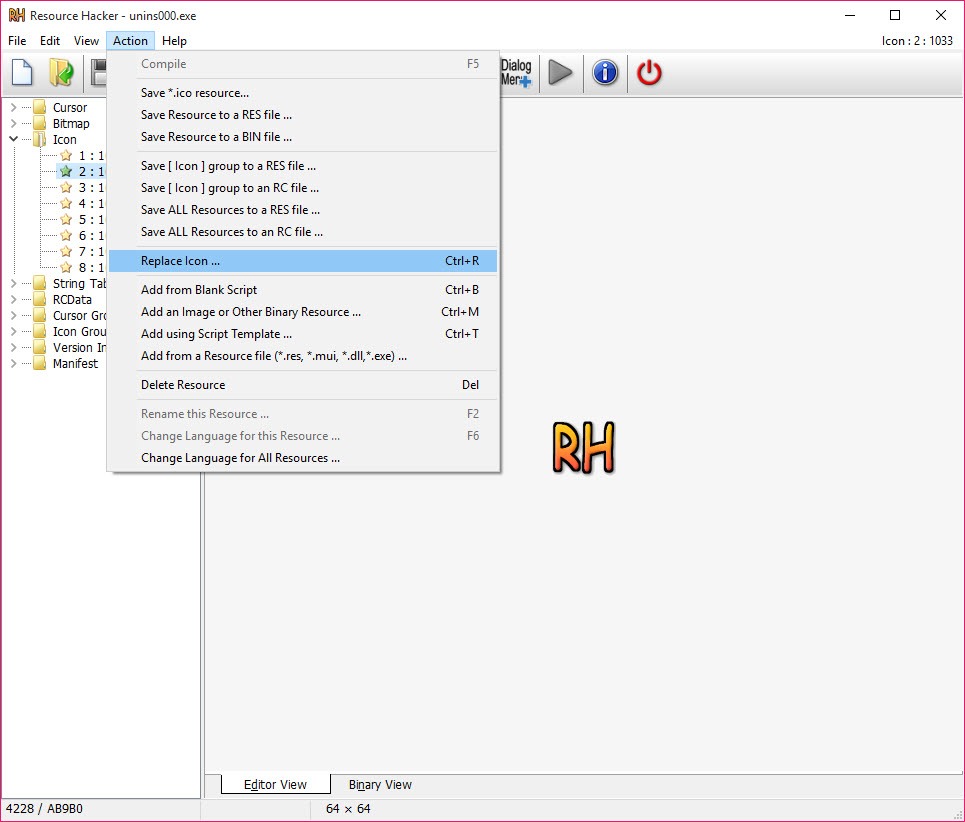Click the Dialog Menu toolbar icon
Screen dimensions: 965x822
click(x=516, y=73)
